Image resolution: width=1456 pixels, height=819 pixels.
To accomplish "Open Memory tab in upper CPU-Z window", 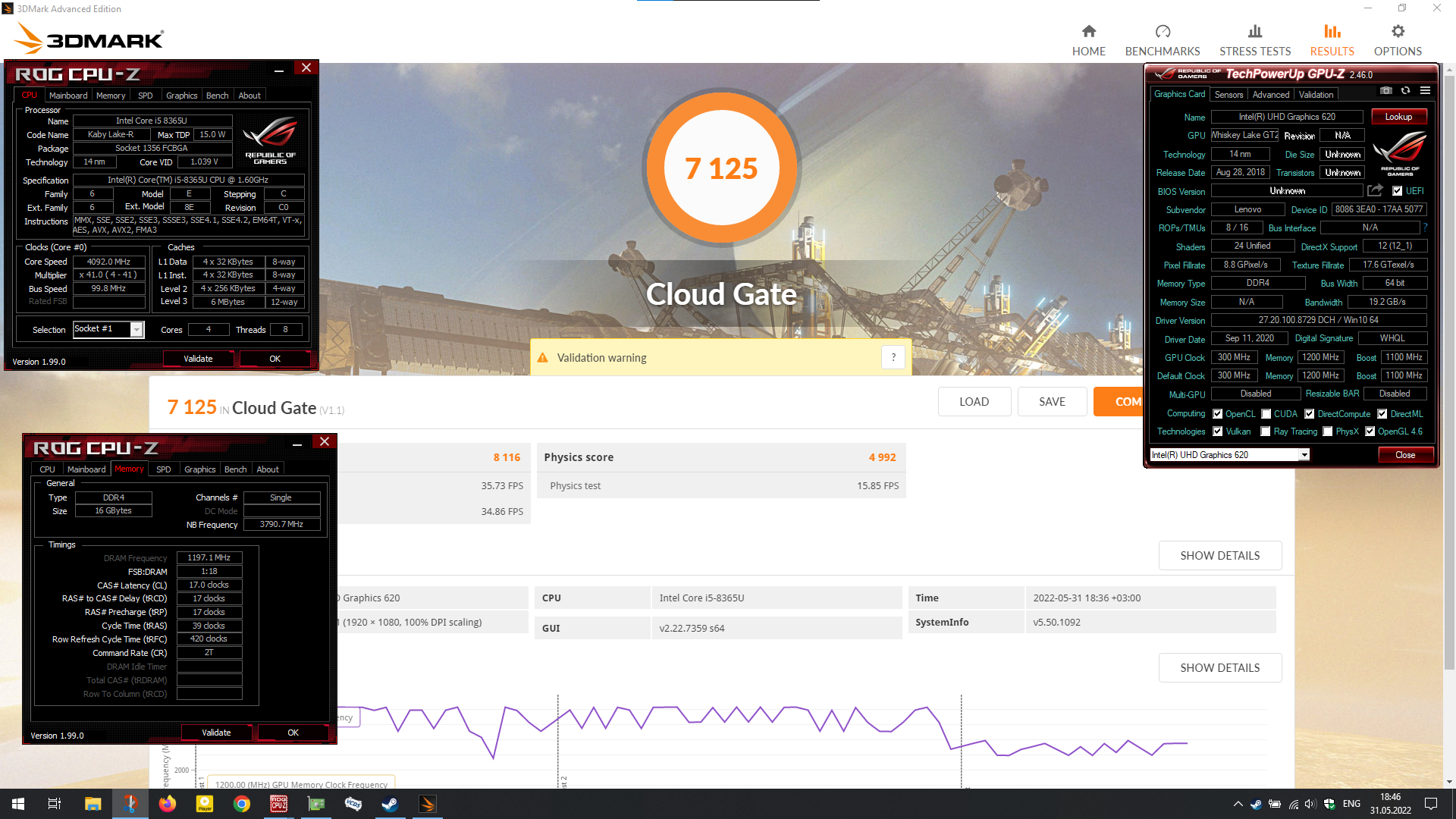I will (x=111, y=96).
